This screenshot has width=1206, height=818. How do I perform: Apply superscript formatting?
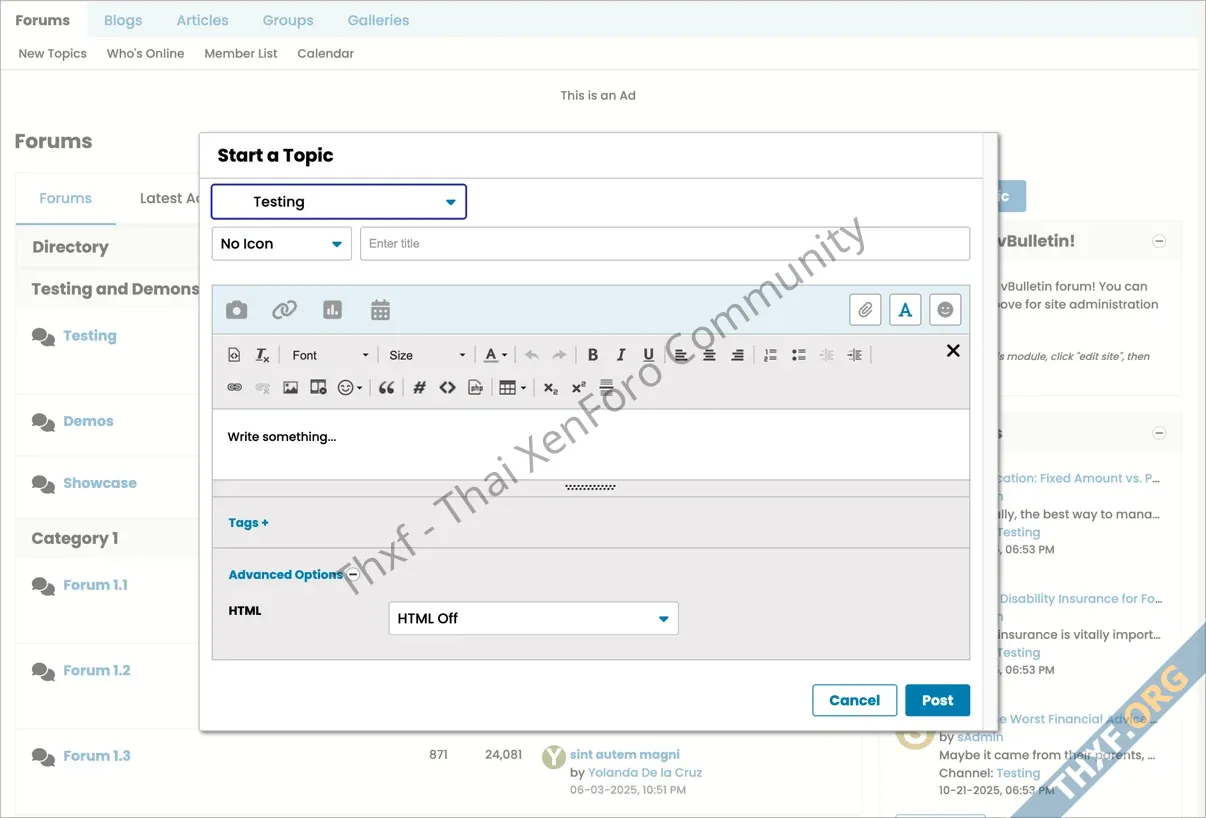(578, 387)
